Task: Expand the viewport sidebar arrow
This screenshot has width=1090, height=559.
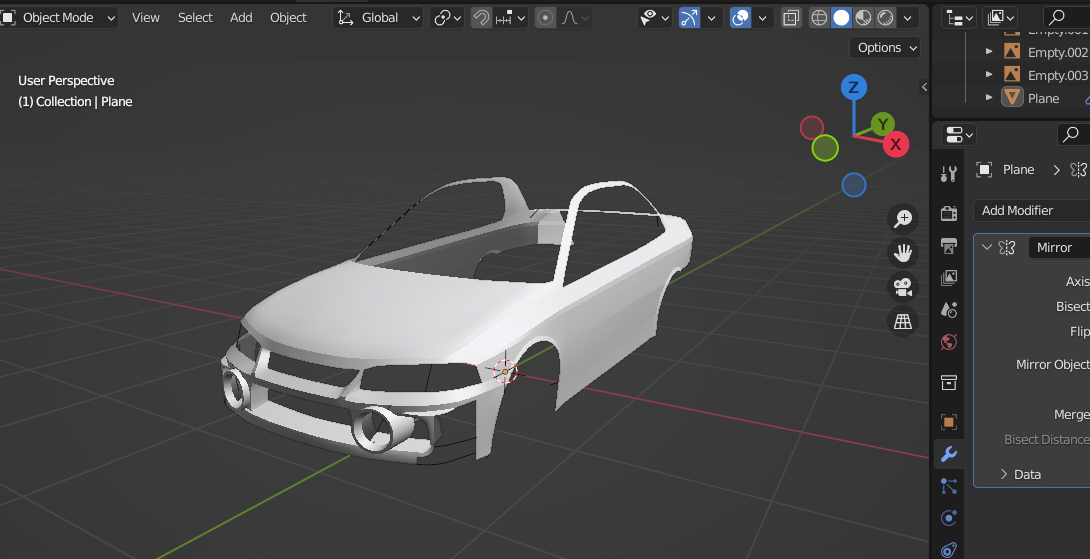Action: (x=924, y=87)
